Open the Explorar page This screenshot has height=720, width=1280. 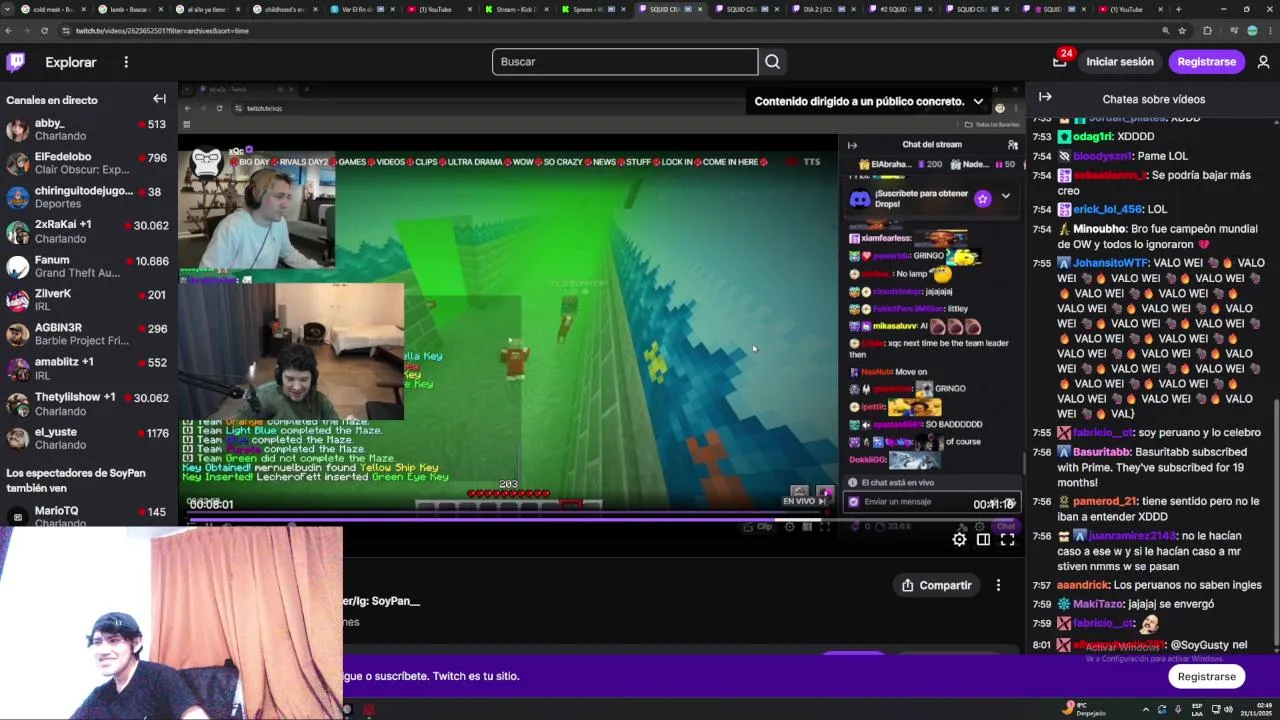[x=71, y=62]
